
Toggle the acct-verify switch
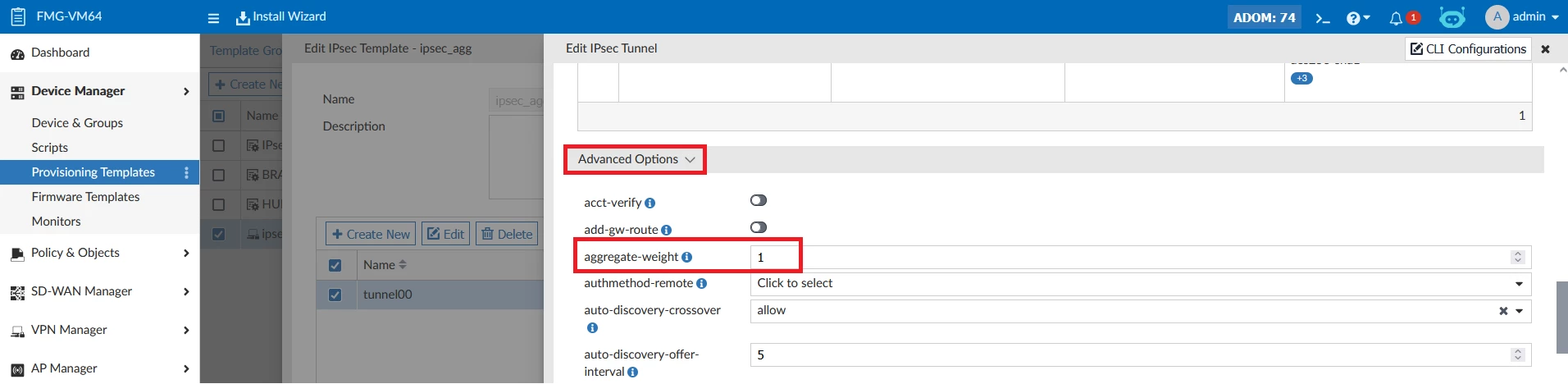coord(758,200)
